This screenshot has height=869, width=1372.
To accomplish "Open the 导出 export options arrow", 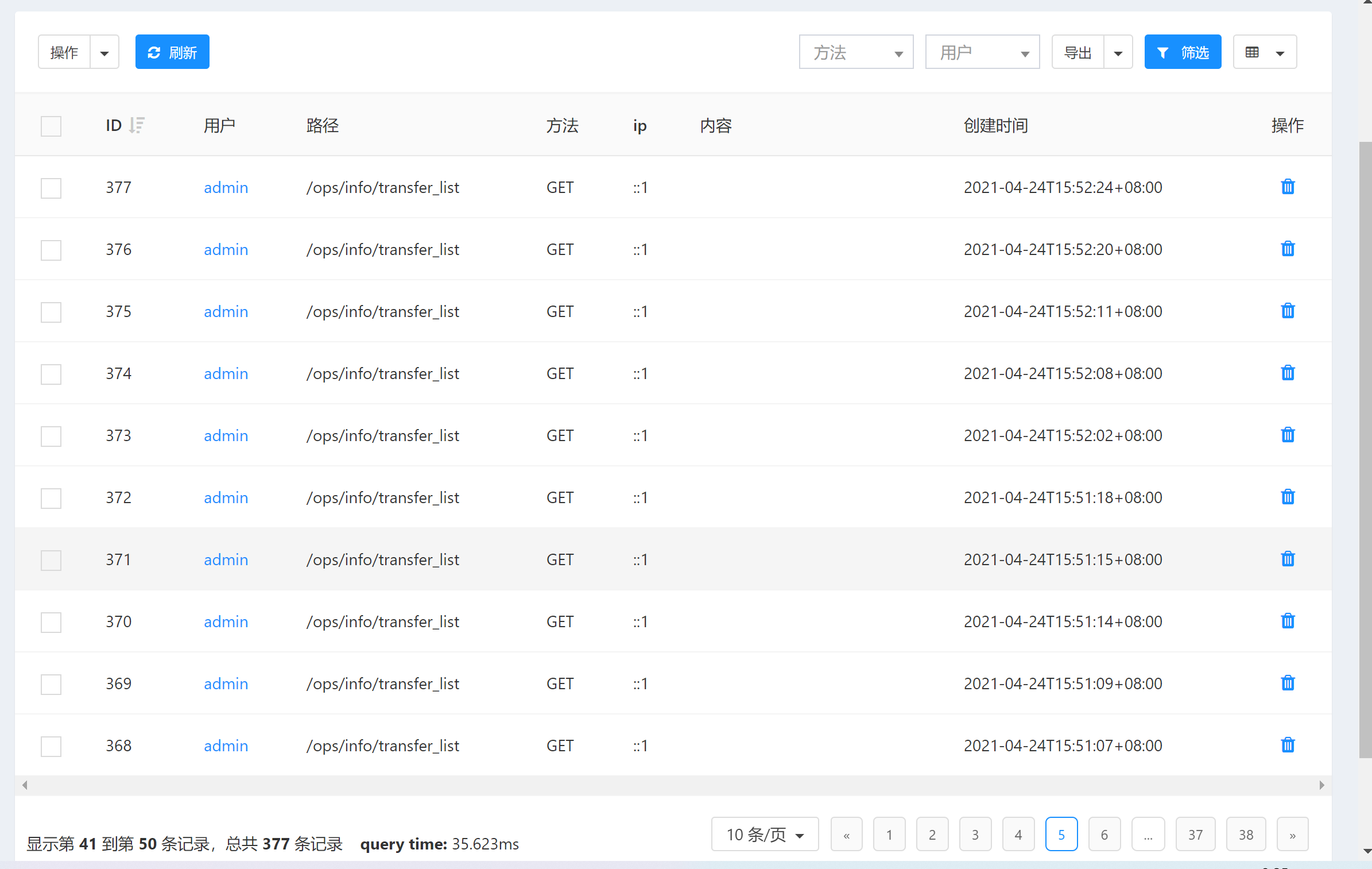I will coord(1118,52).
